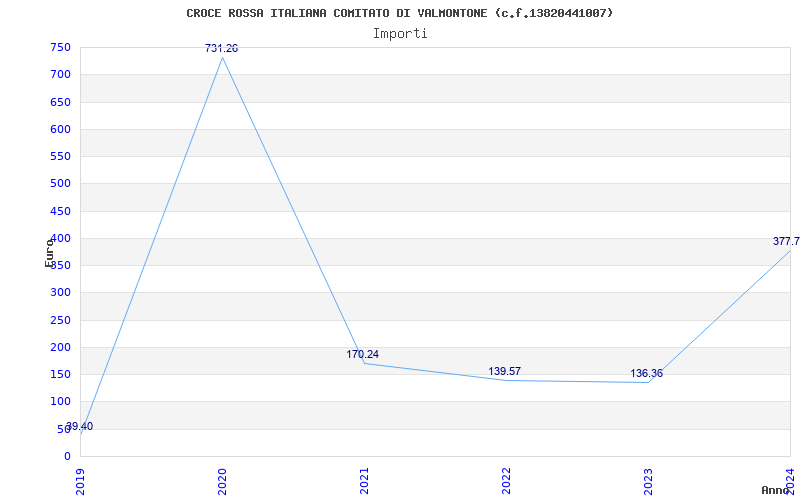This screenshot has width=800, height=500.
Task: Click the 2024 x-axis year label
Action: click(790, 481)
